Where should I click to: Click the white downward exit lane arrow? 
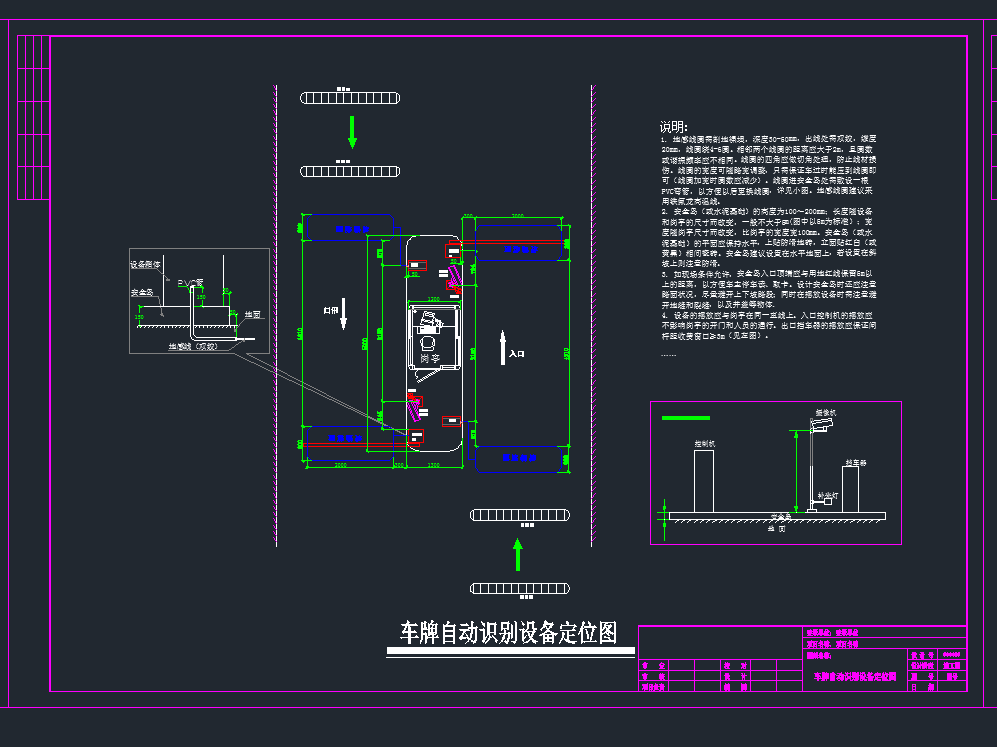pos(343,311)
